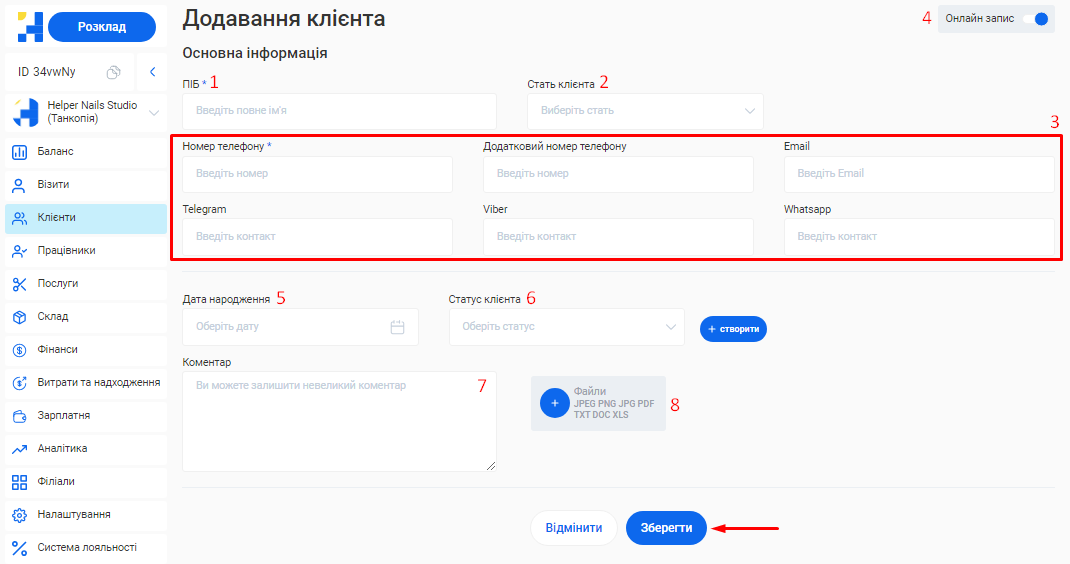Click the Зарплатня wallet icon

19,416
